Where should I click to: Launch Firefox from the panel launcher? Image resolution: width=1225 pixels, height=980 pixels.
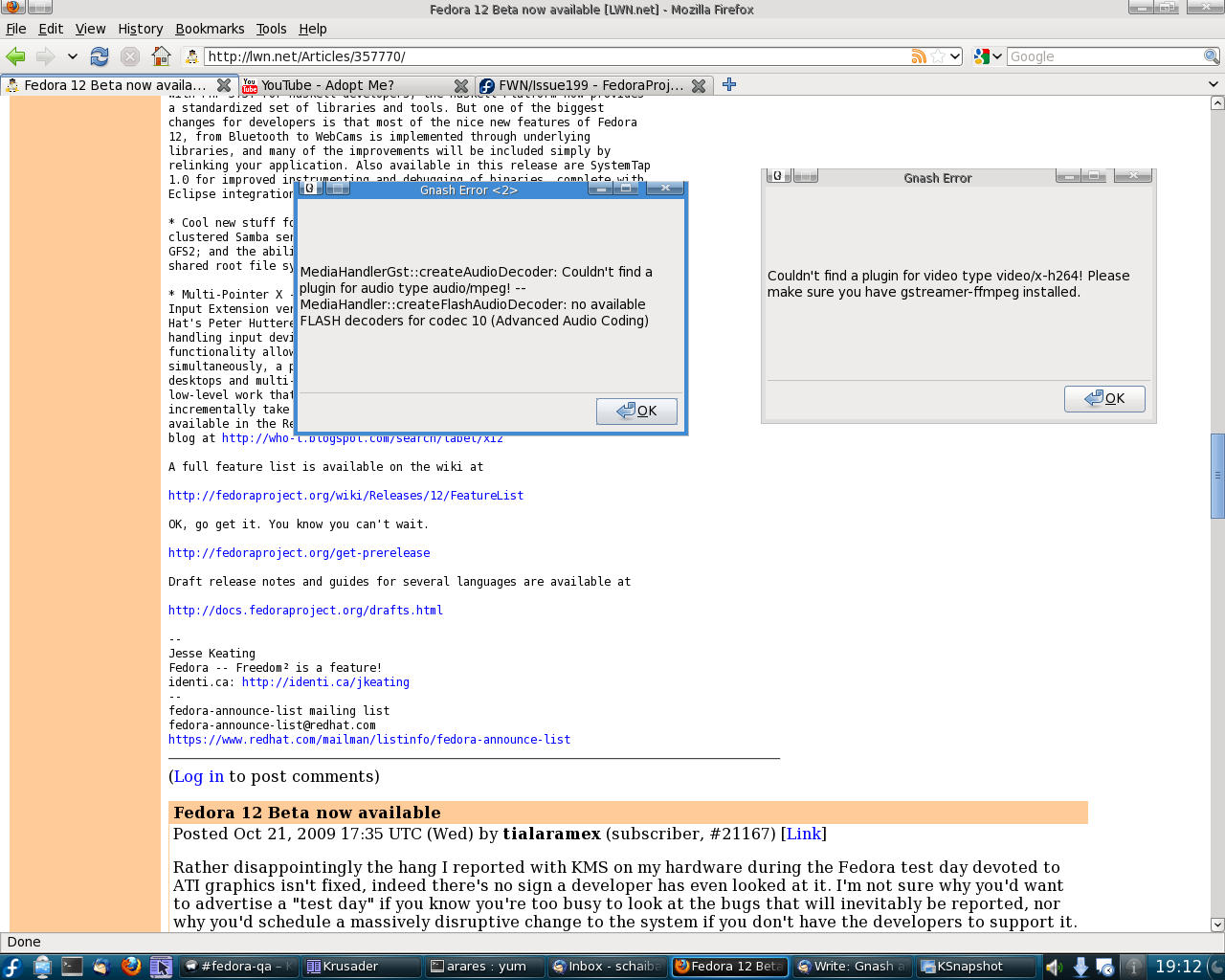tap(131, 967)
